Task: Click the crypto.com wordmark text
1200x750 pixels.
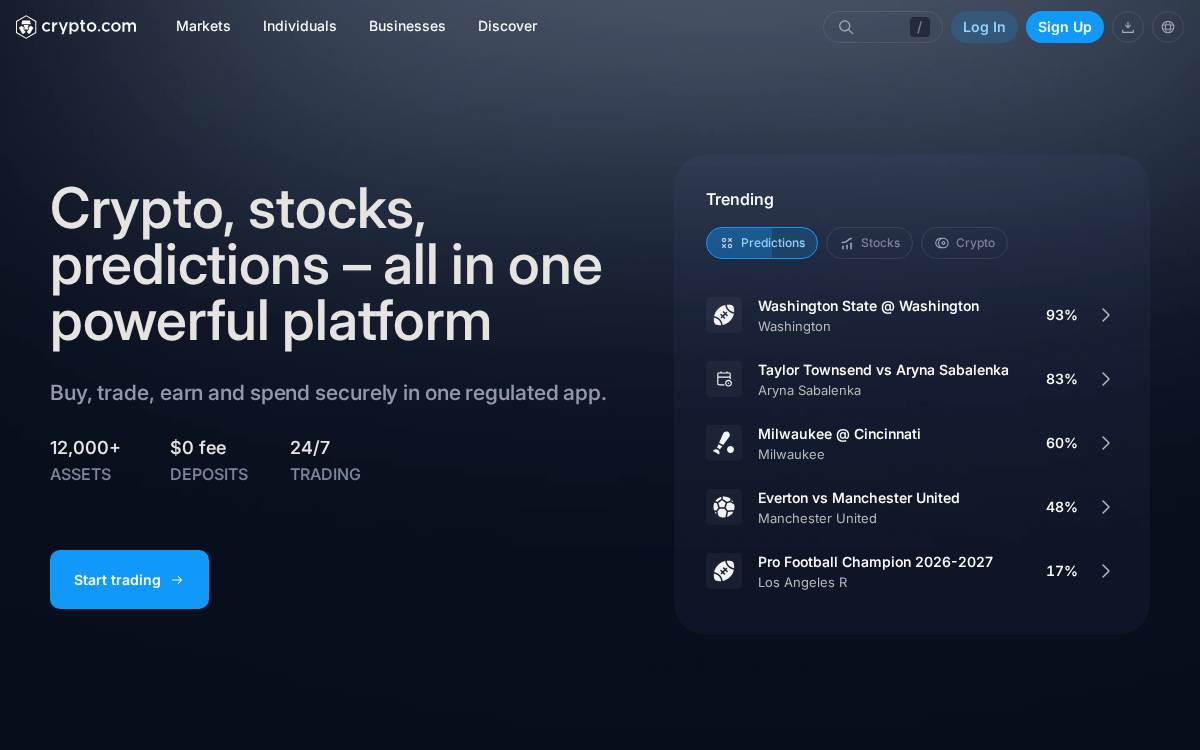Action: (89, 26)
